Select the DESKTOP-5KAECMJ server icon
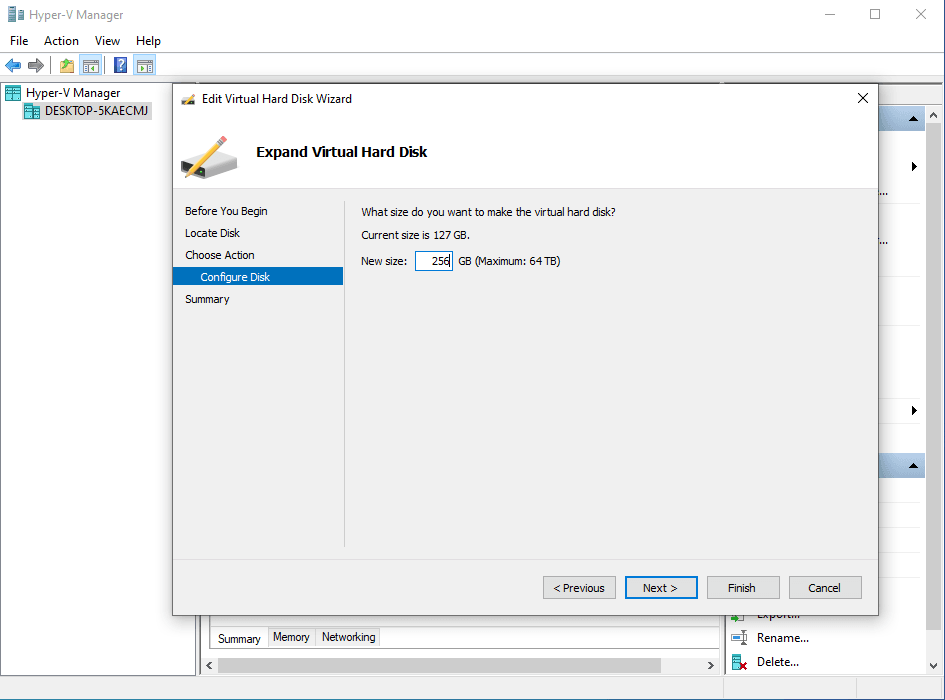The image size is (945, 700). 32,111
